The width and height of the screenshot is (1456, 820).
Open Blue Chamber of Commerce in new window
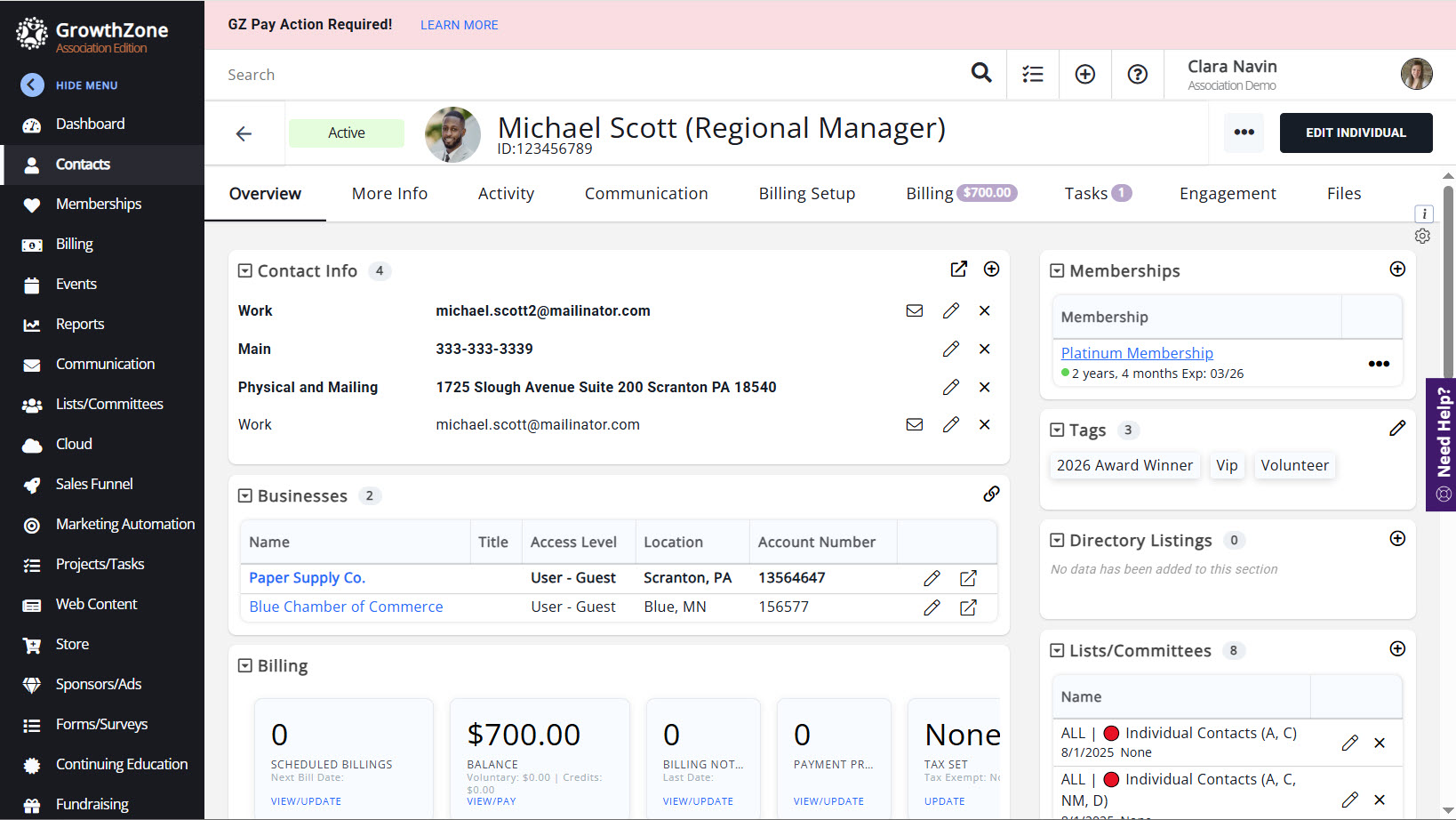click(x=968, y=607)
